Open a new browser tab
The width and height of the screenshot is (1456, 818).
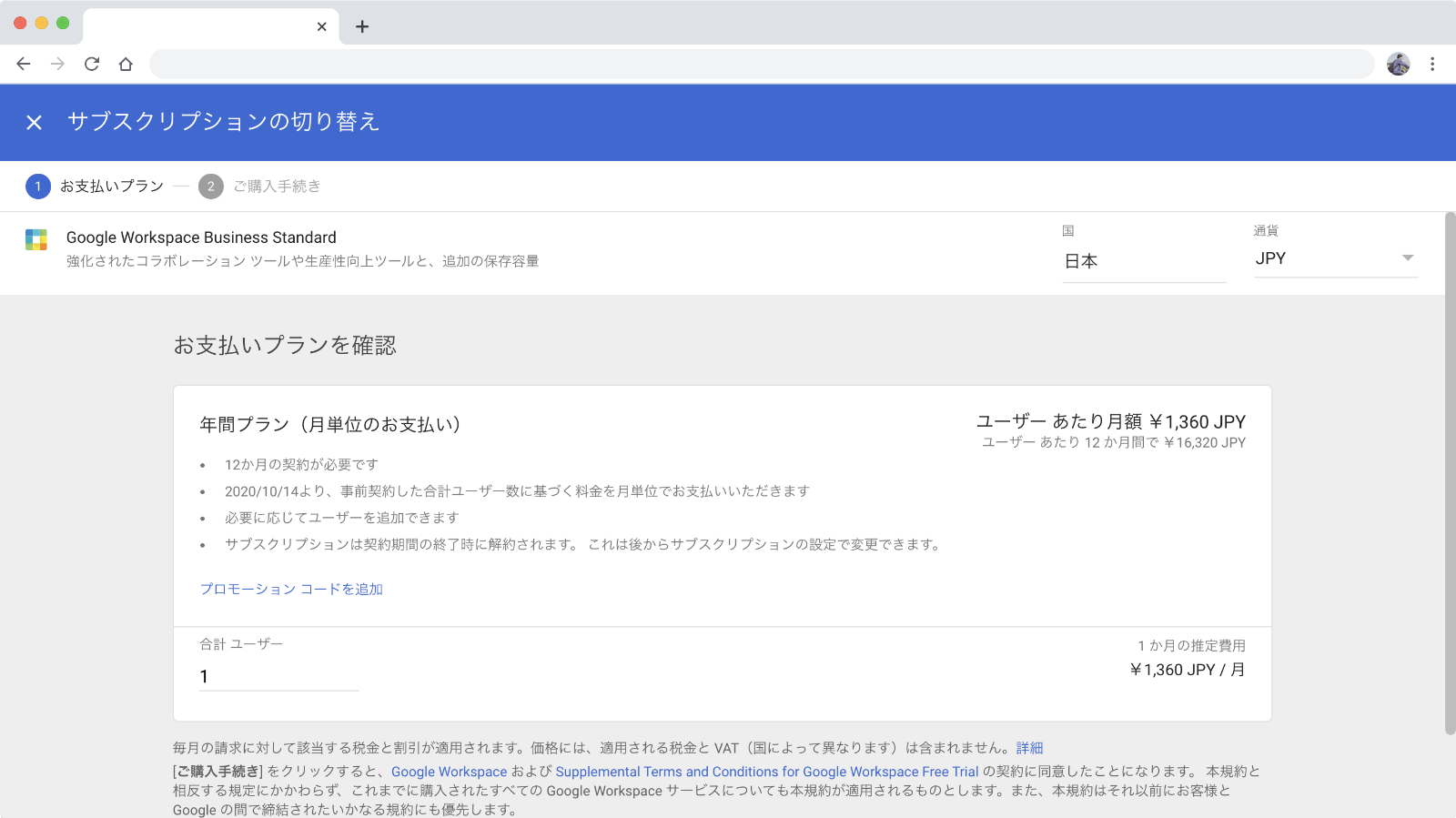coord(362,26)
